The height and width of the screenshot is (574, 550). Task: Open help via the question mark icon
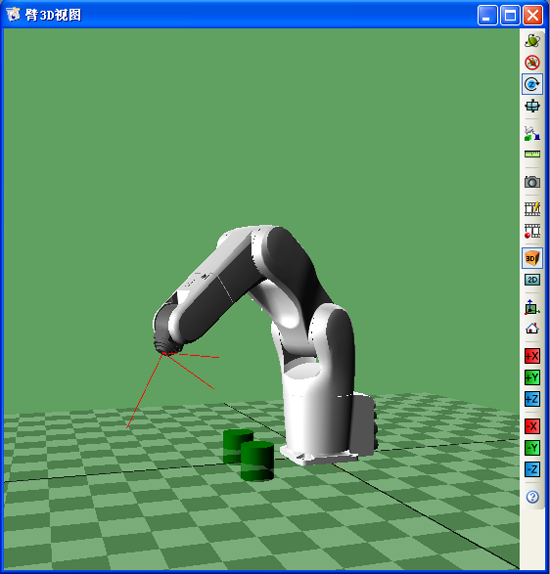click(532, 497)
